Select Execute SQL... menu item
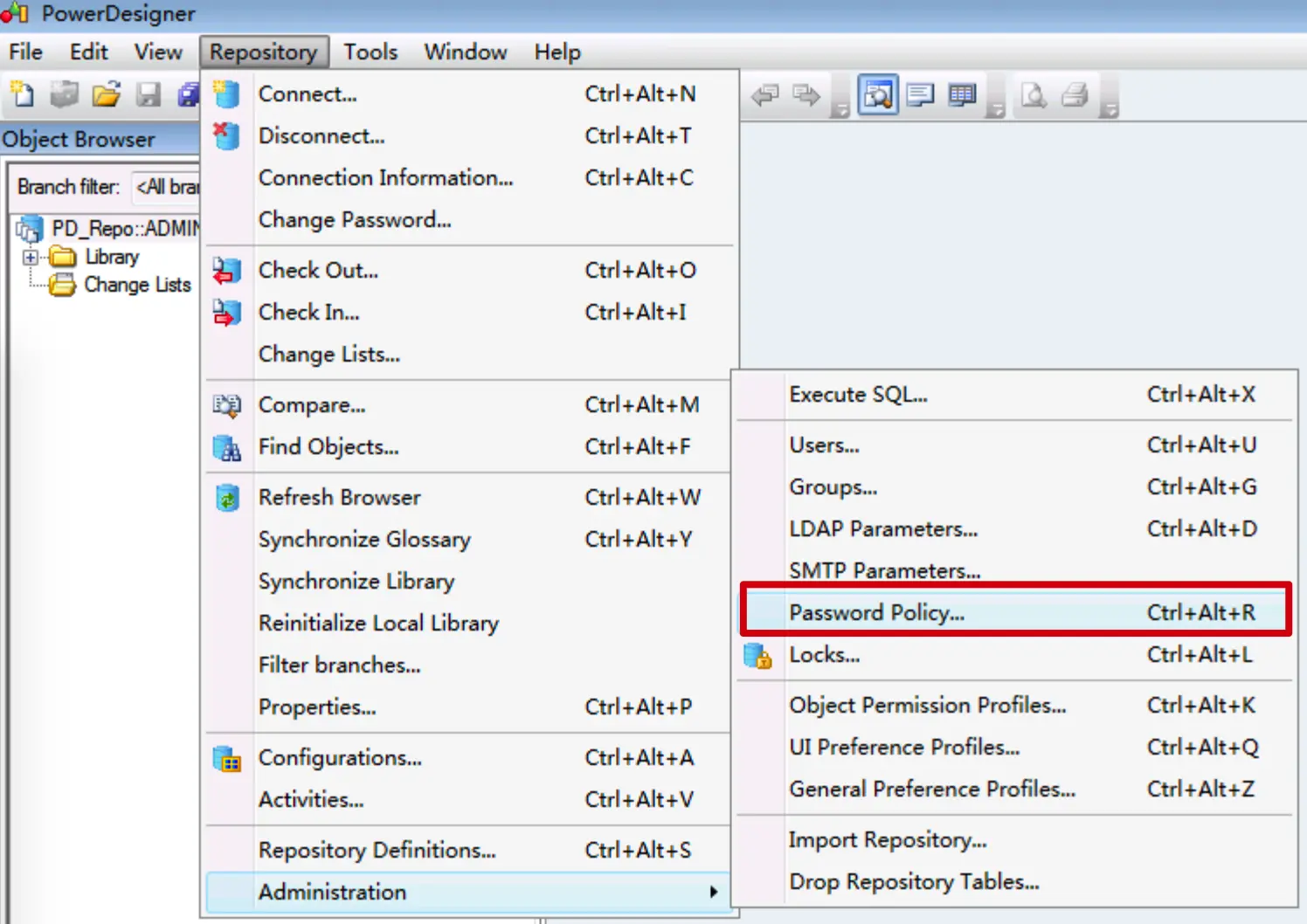 pos(1015,395)
